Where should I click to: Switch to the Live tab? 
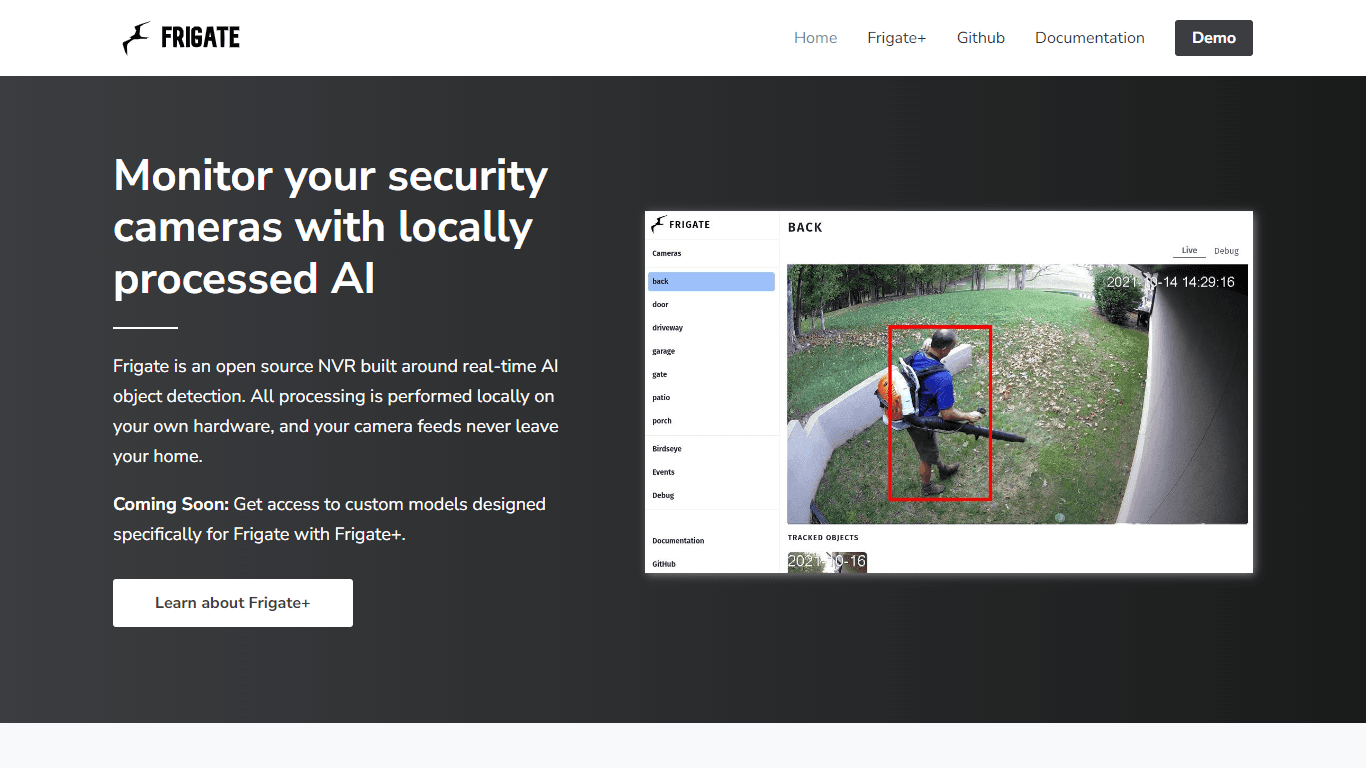click(x=1189, y=251)
